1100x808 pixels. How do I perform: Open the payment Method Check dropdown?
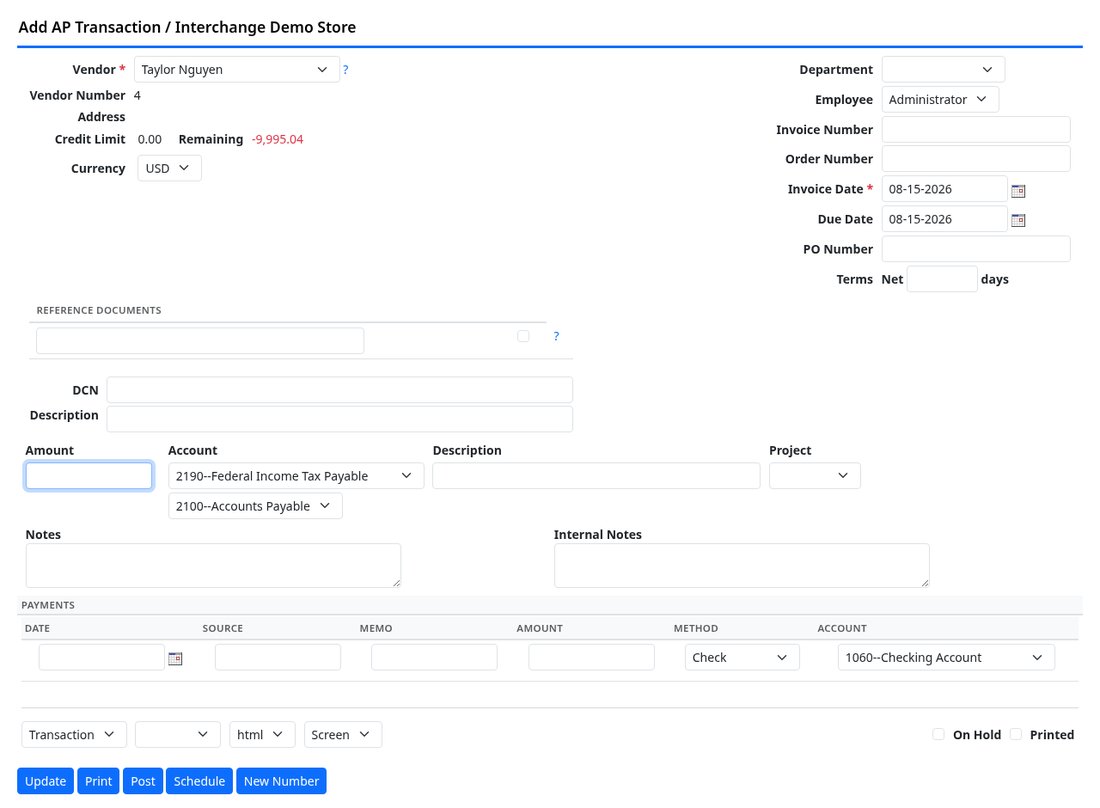tap(742, 657)
